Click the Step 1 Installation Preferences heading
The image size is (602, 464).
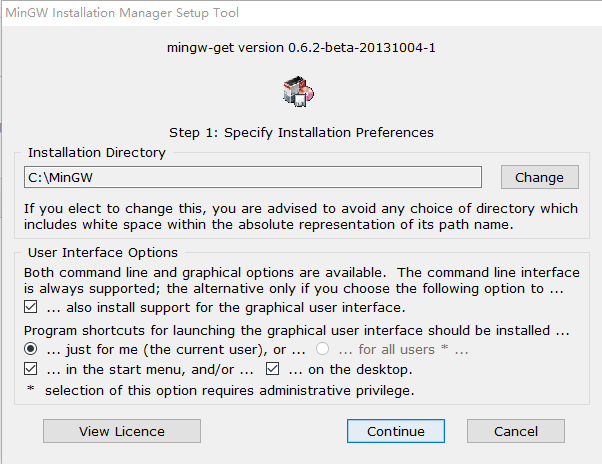click(301, 132)
